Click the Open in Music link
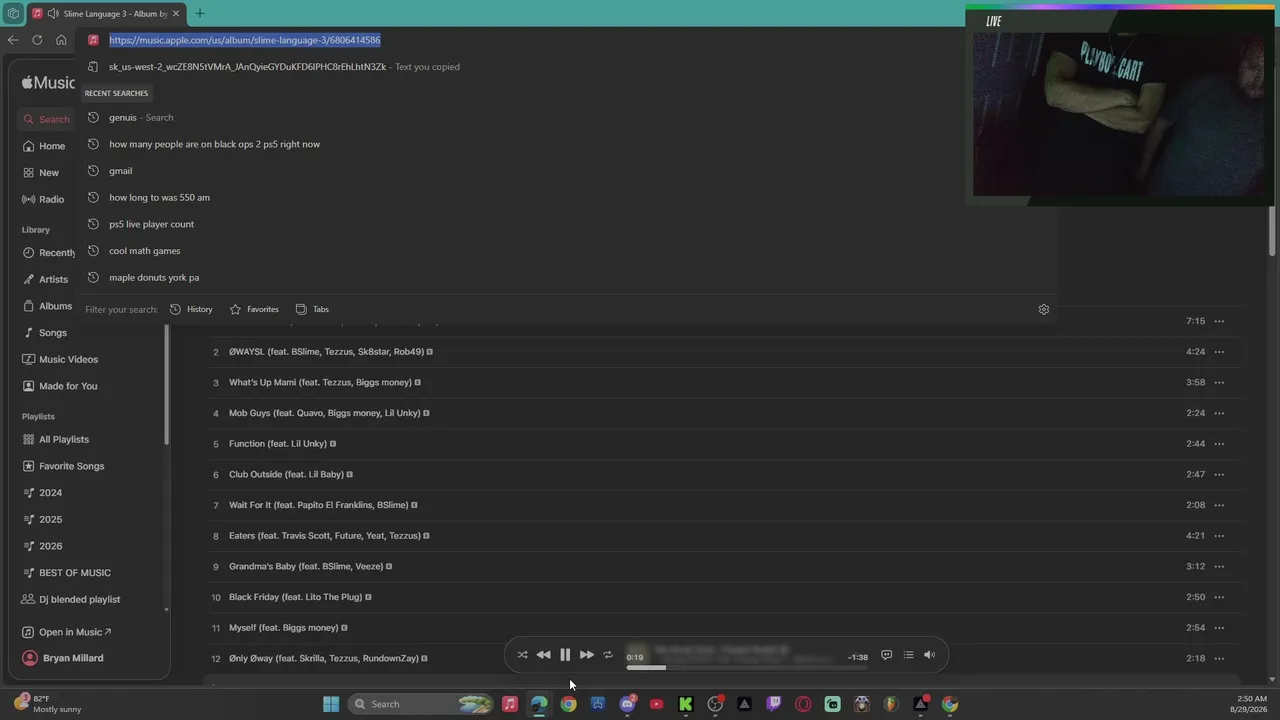The width and height of the screenshot is (1280, 720). (x=68, y=632)
